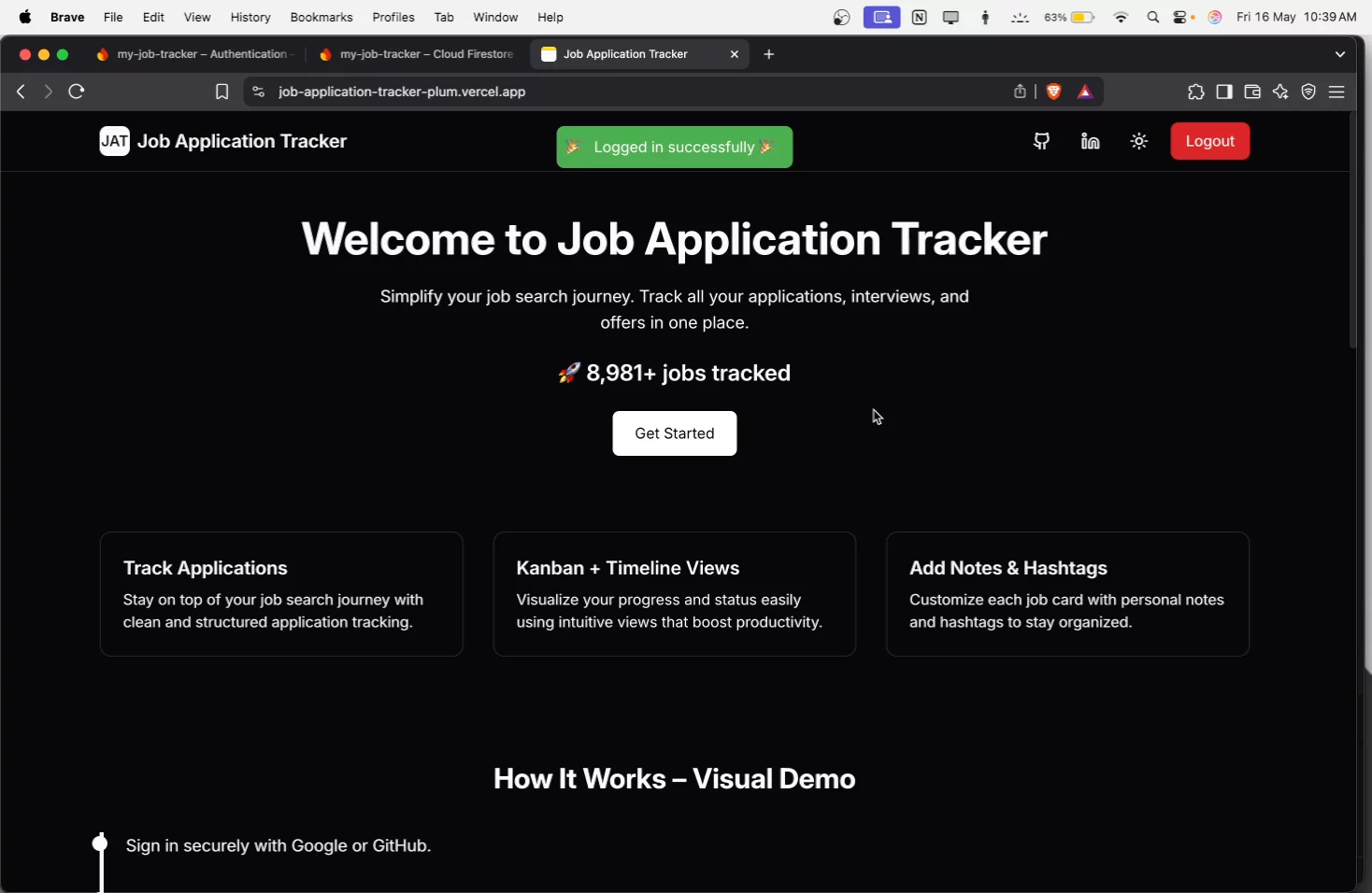Open Brave Shields lion icon
Screen dimensions: 1372x893
tap(1053, 92)
